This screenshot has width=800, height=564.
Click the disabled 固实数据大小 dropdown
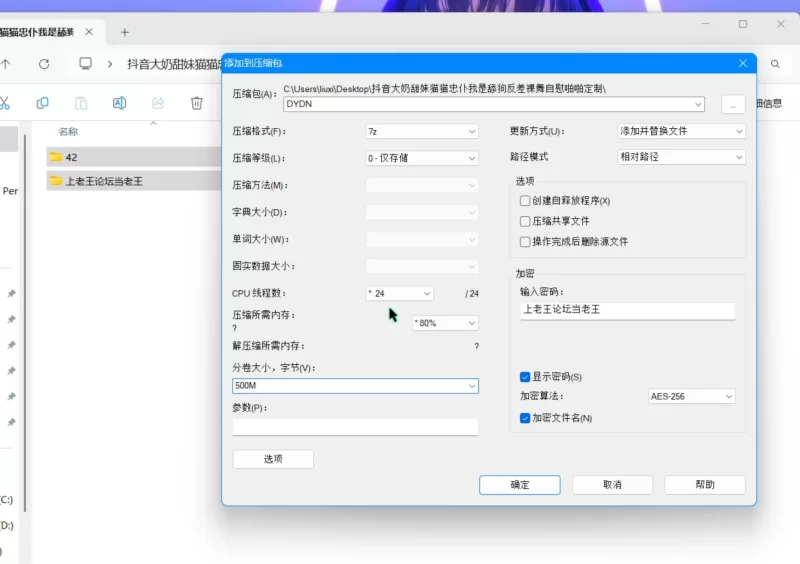pos(422,266)
